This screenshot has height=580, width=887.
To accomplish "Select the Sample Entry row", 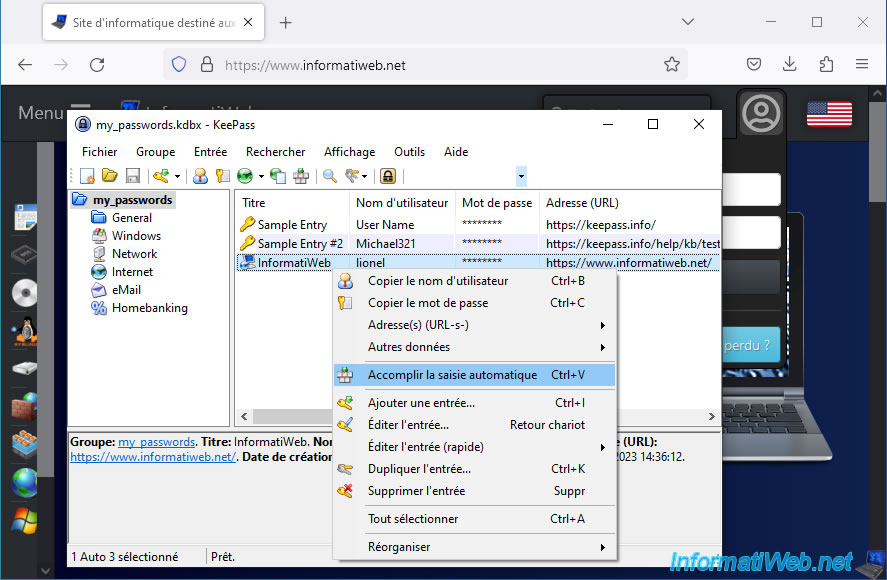I will 478,225.
